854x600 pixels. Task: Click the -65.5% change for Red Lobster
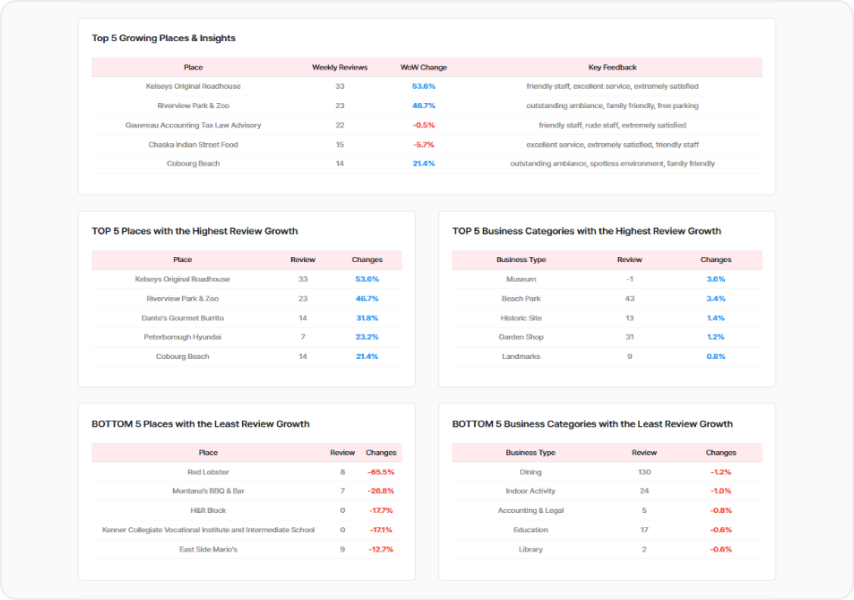(381, 472)
